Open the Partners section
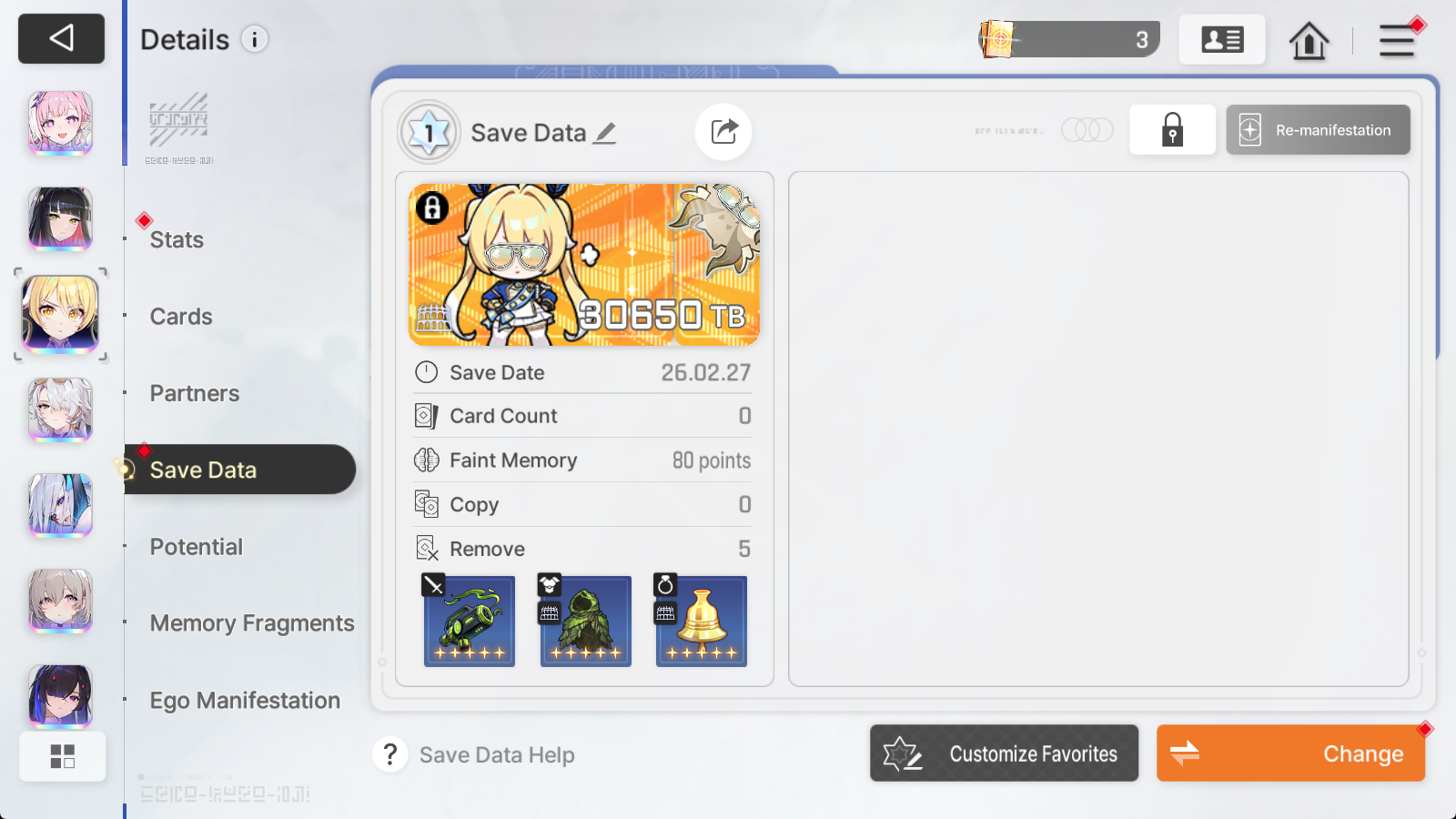This screenshot has width=1456, height=819. pos(195,393)
